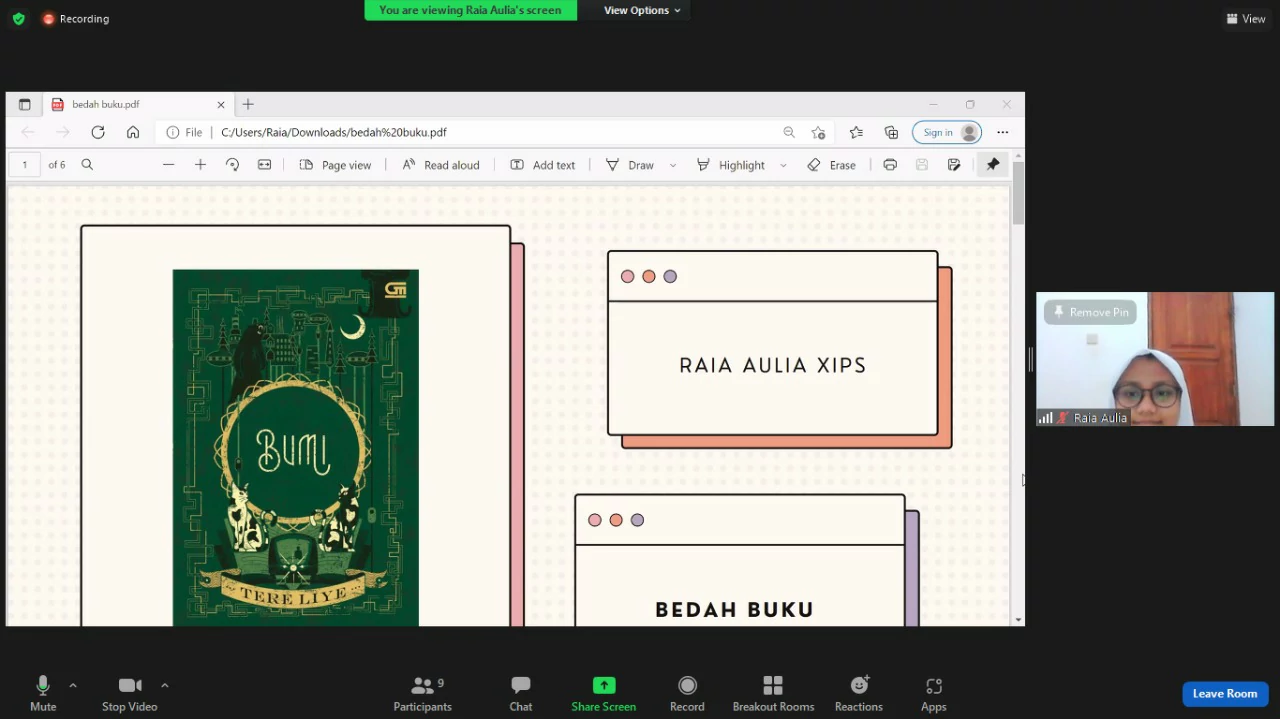Select the Highlight tool
Viewport: 1280px width, 719px height.
pyautogui.click(x=730, y=165)
